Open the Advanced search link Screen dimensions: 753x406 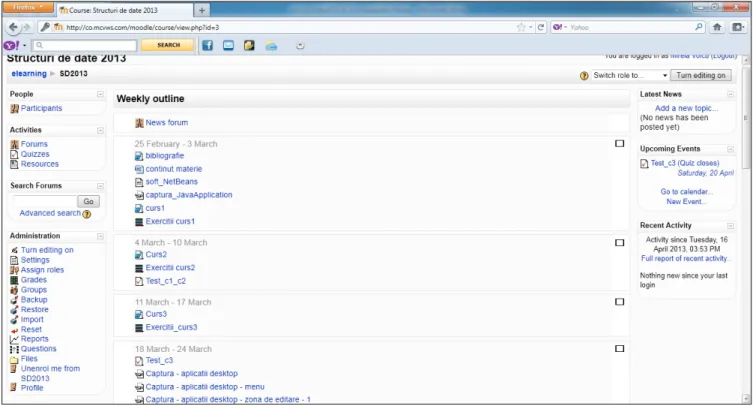pyautogui.click(x=50, y=213)
